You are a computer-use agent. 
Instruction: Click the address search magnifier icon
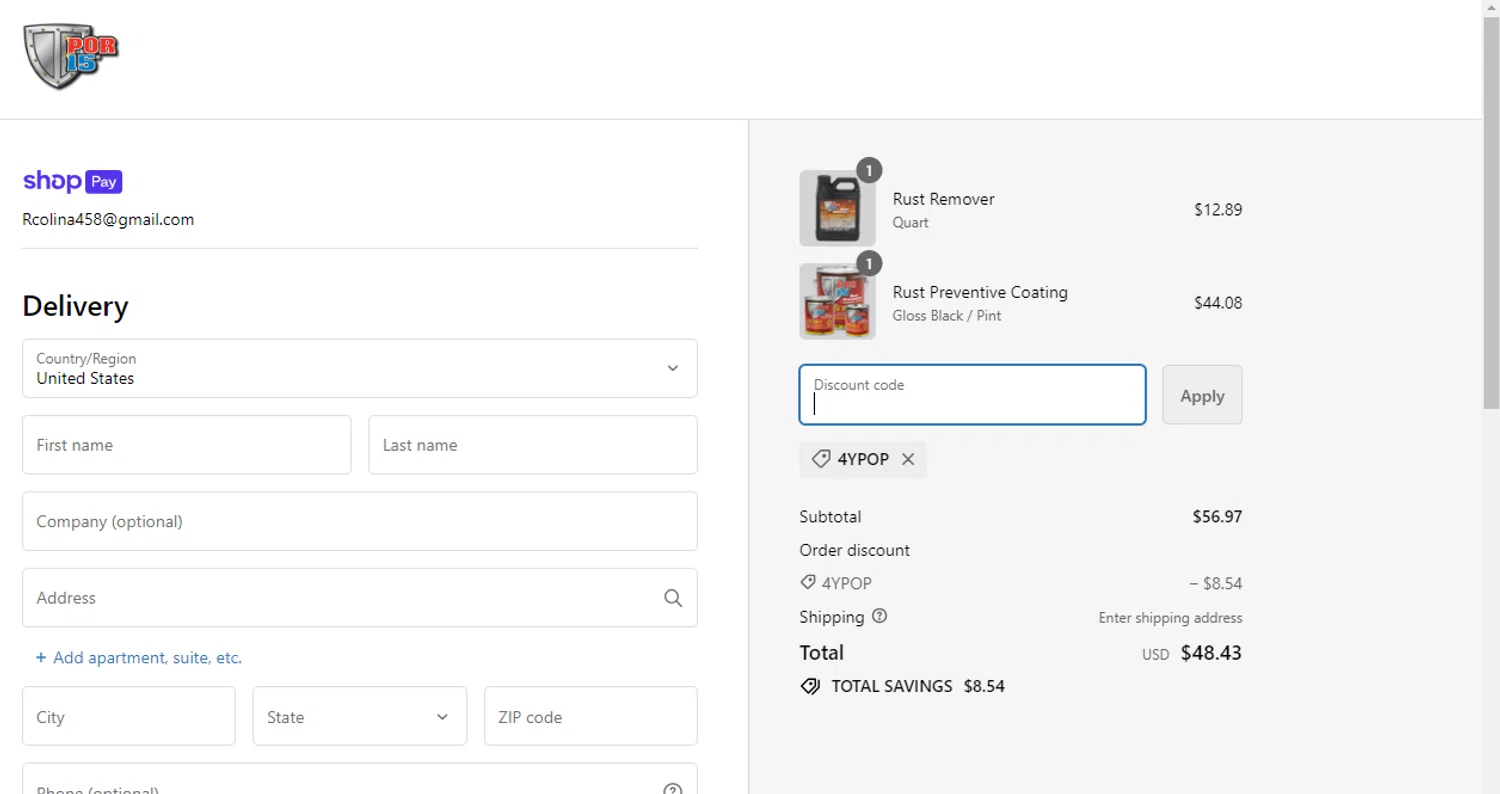pyautogui.click(x=673, y=598)
